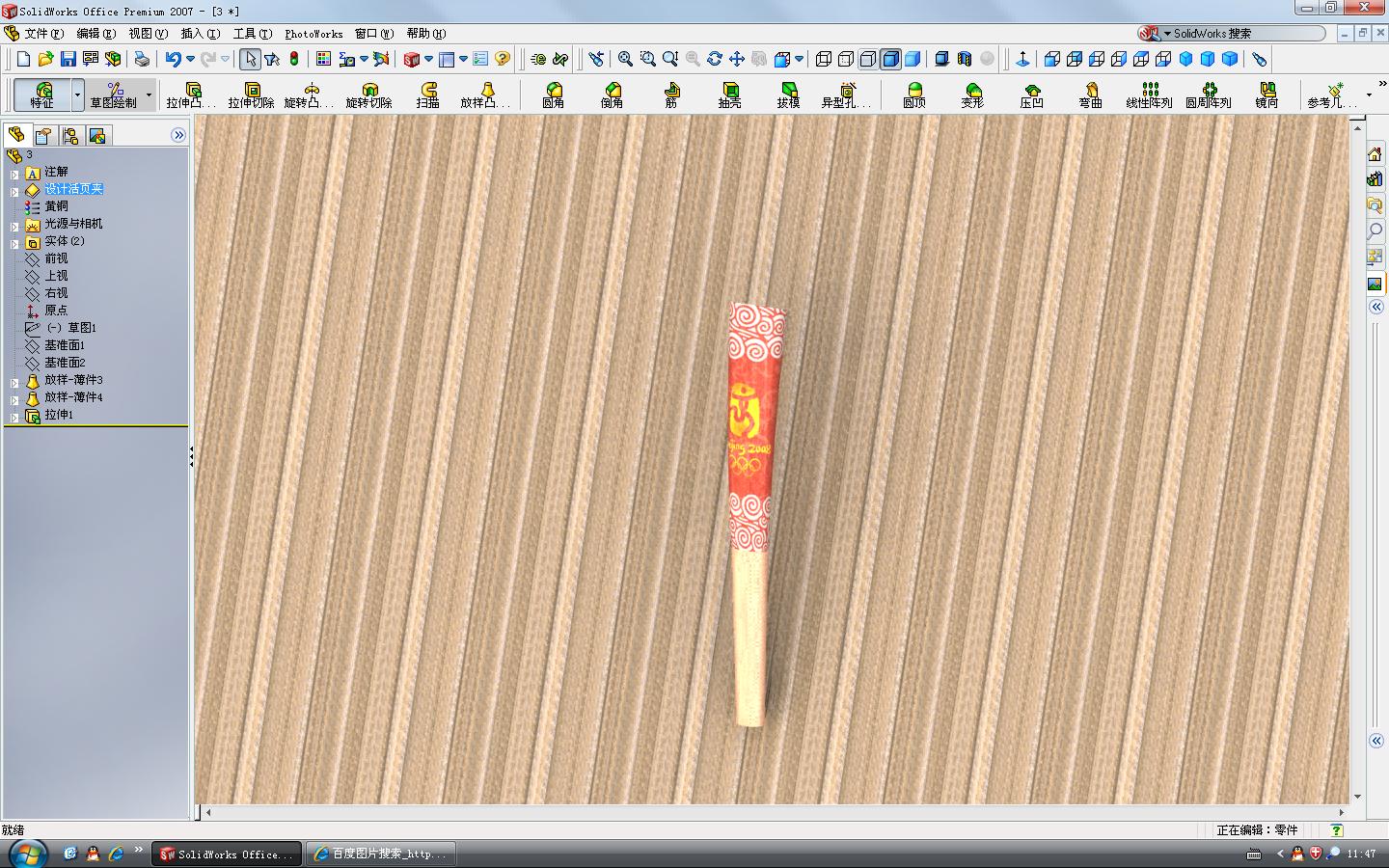
Task: Click the 拉伸凸 extruded boss button
Action: [191, 95]
